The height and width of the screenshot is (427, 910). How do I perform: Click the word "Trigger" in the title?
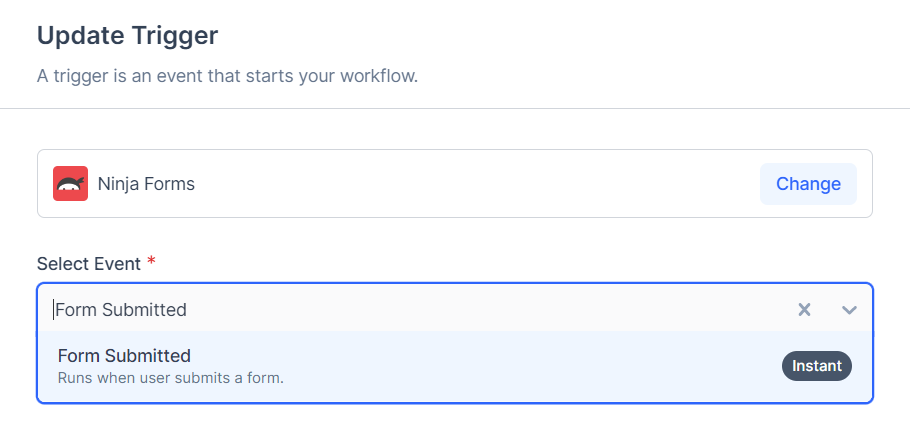[178, 36]
